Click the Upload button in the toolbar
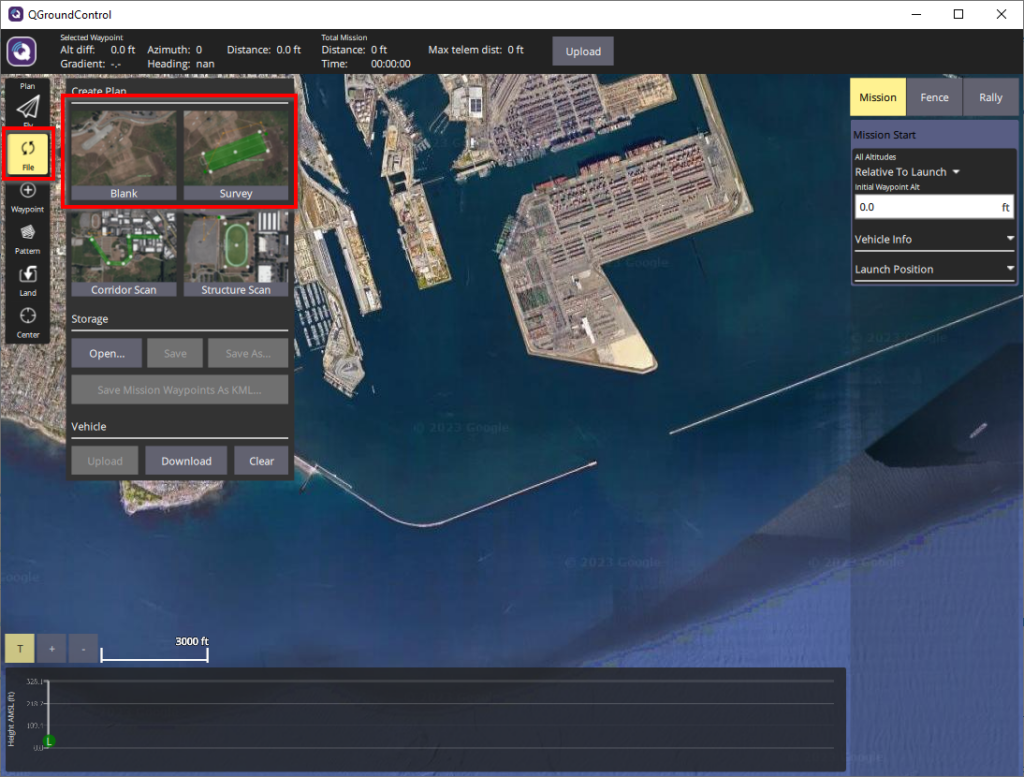 pyautogui.click(x=583, y=51)
